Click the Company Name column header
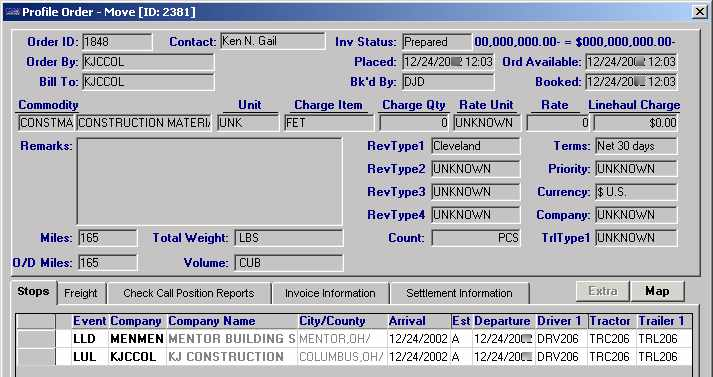 pyautogui.click(x=232, y=321)
